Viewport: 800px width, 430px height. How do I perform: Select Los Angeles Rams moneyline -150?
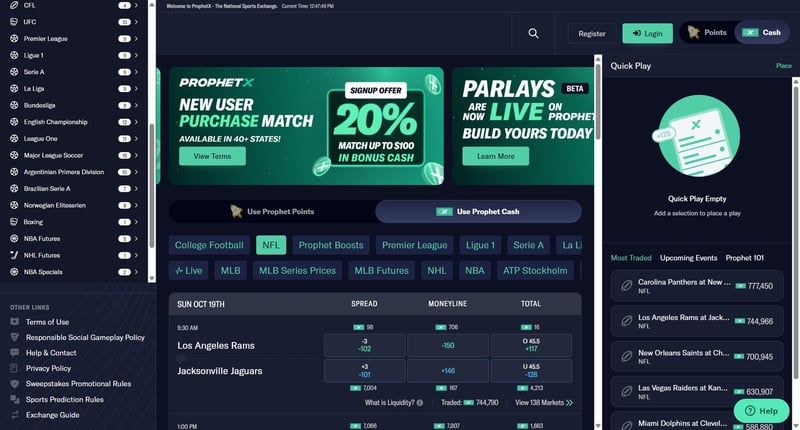coord(448,345)
